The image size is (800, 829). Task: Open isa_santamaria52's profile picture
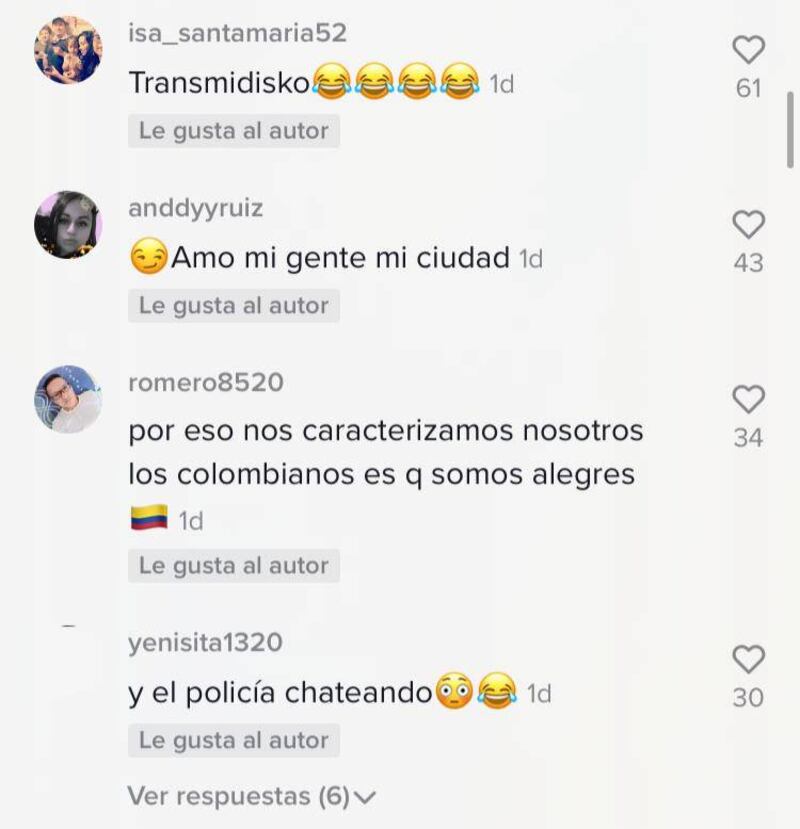[68, 50]
